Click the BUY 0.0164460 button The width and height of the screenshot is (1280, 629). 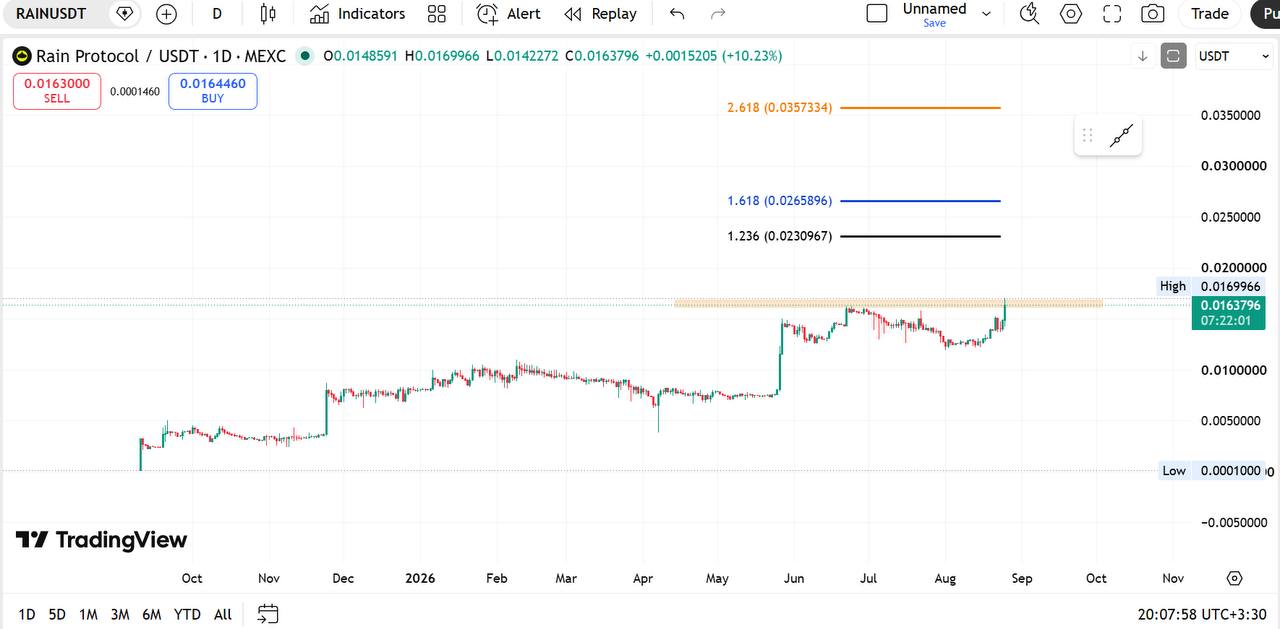coord(213,91)
